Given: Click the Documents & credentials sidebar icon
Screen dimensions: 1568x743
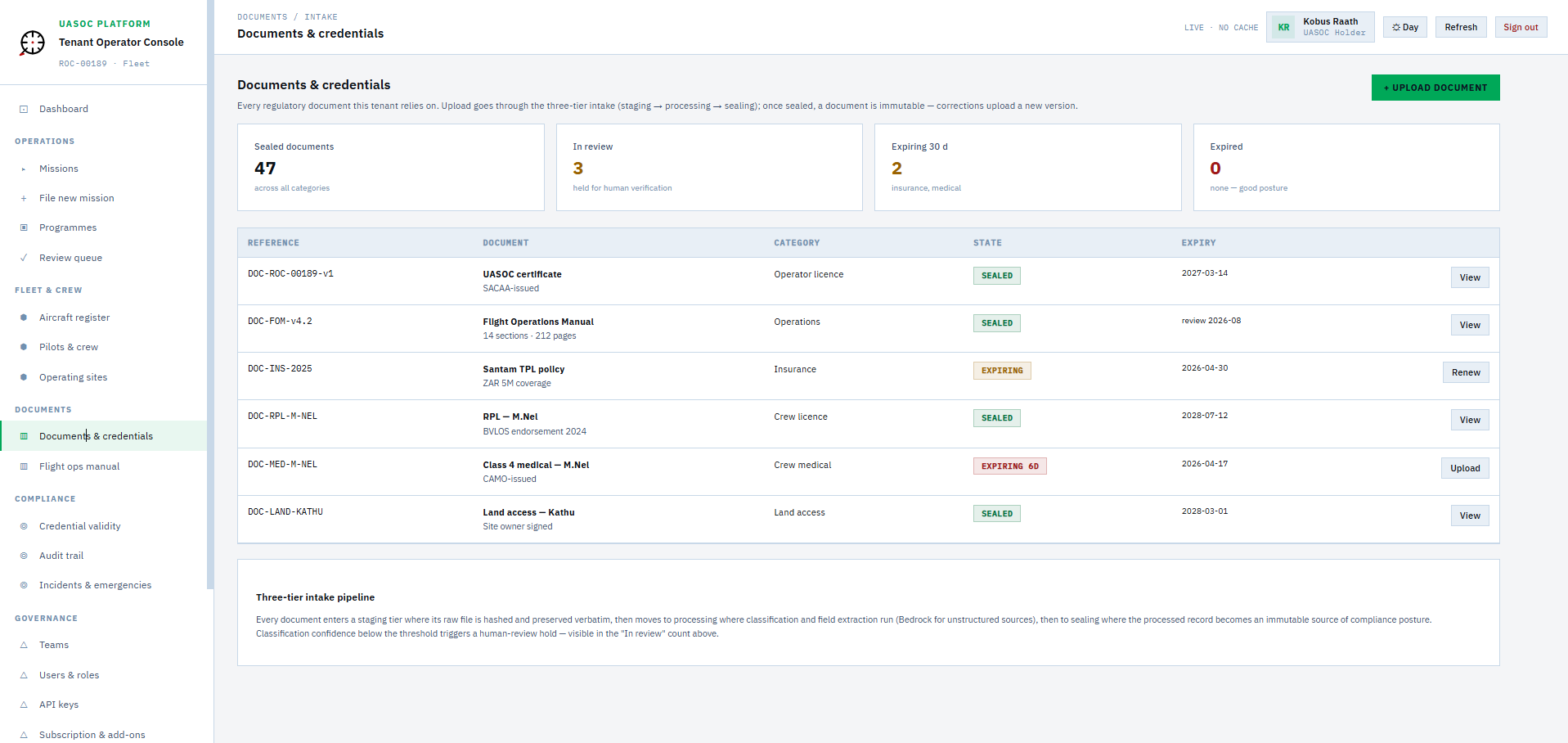Looking at the screenshot, I should pyautogui.click(x=24, y=435).
